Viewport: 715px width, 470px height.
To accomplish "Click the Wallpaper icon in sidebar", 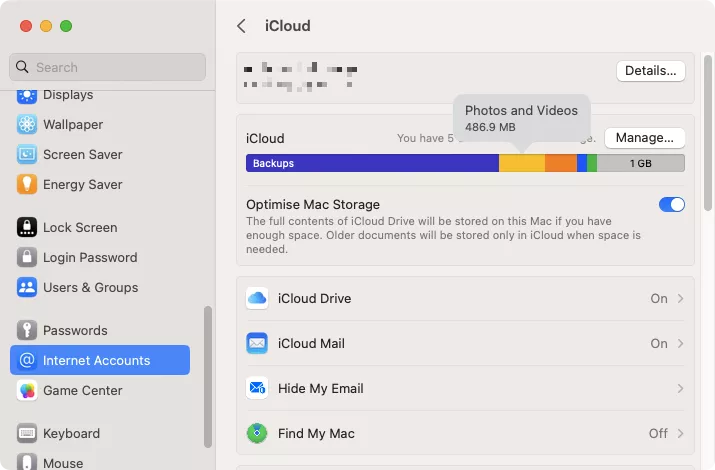I will [27, 125].
